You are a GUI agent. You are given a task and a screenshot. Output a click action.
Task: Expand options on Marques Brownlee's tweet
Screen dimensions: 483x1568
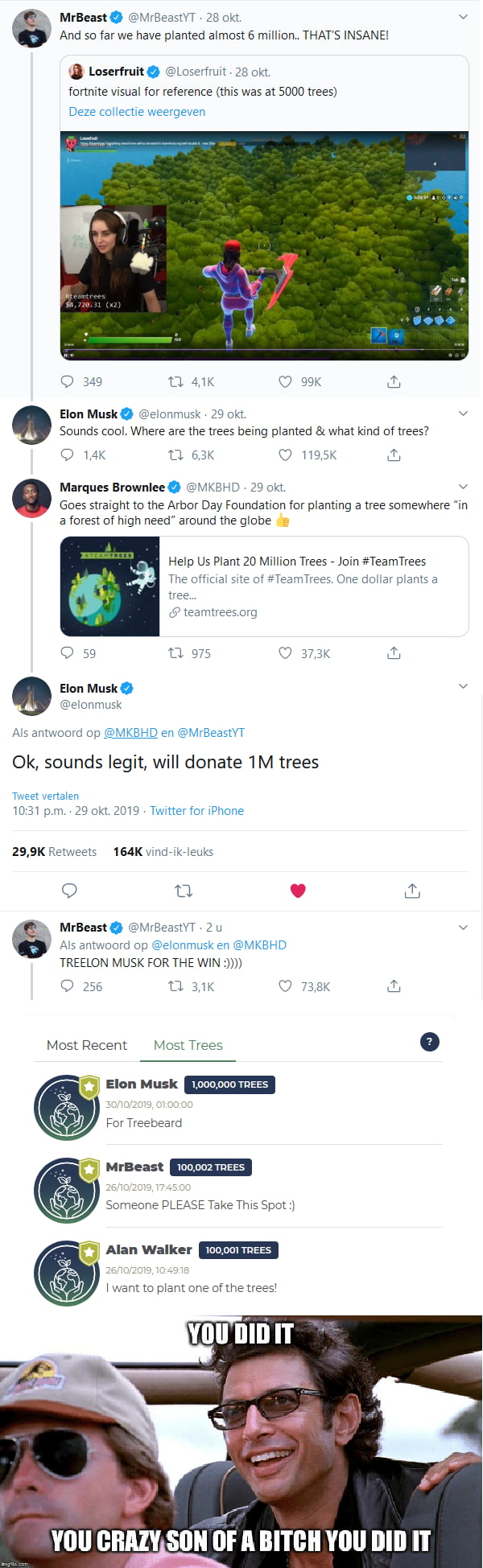point(463,486)
